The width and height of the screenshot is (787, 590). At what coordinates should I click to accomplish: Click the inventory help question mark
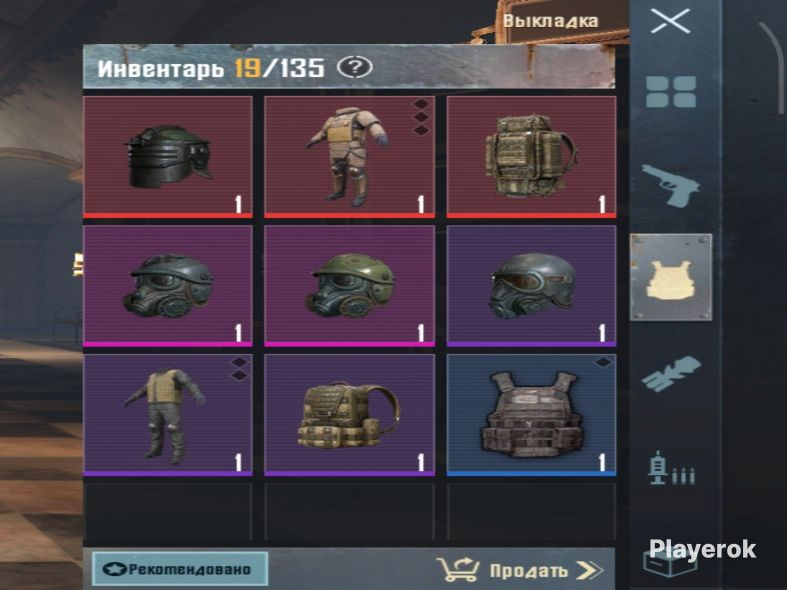354,67
